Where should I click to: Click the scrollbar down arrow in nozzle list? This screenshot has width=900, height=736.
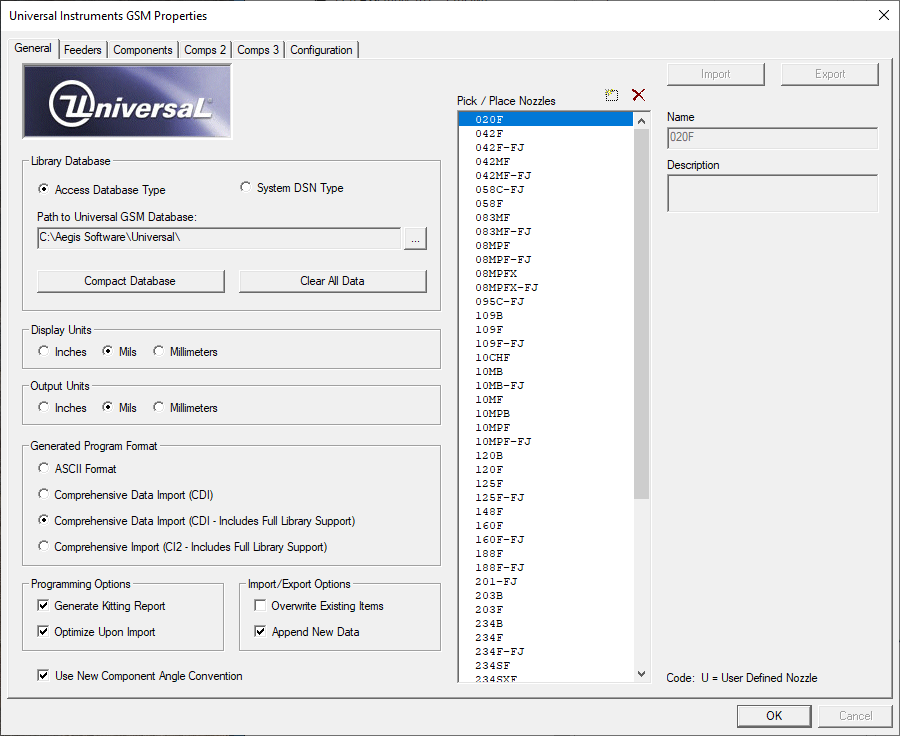coord(640,673)
